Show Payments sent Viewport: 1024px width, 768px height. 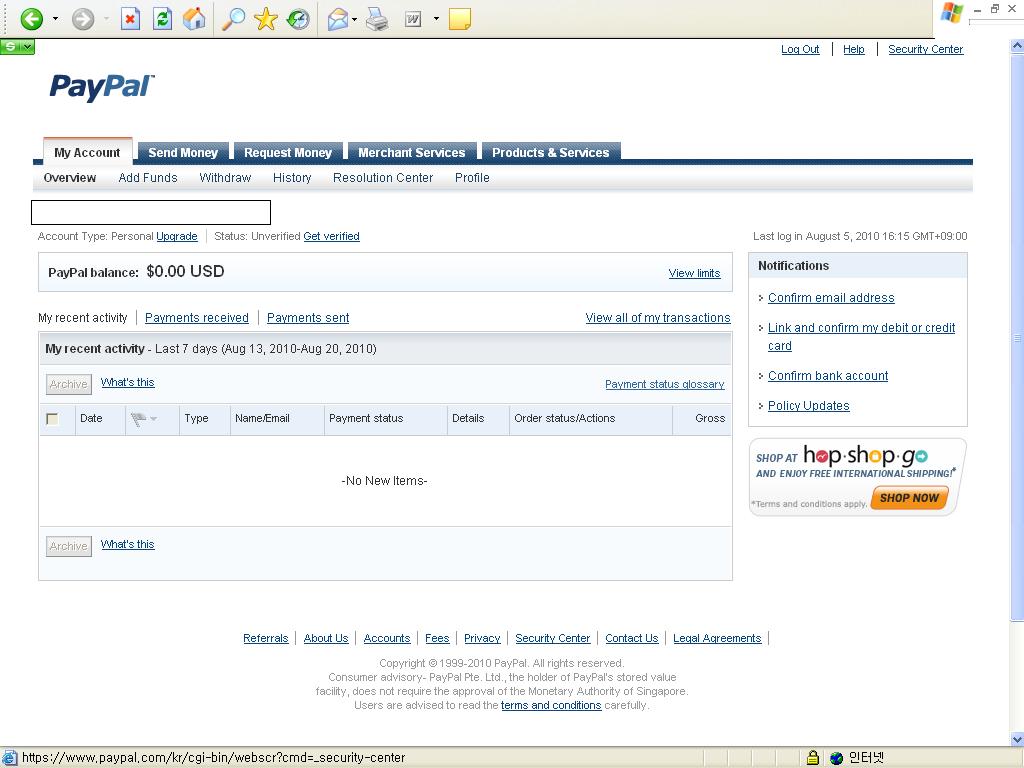(308, 318)
